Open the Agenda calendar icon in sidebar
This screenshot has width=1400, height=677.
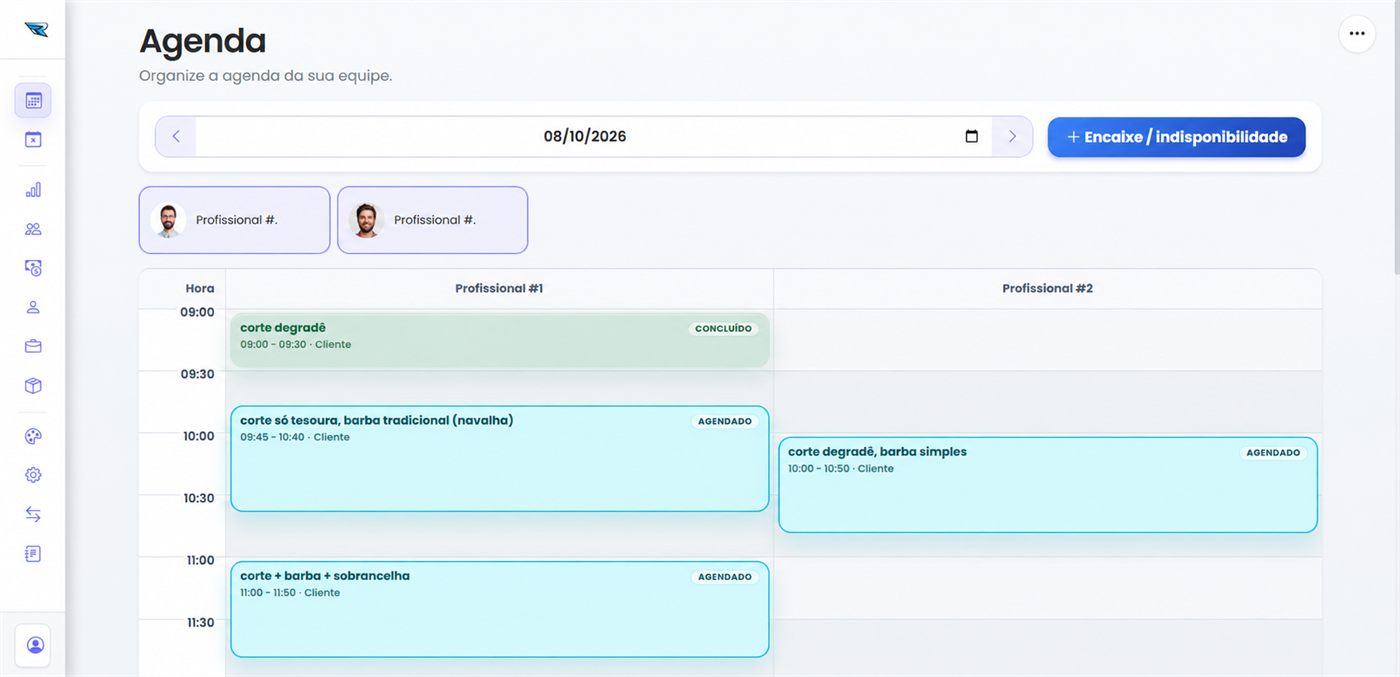pyautogui.click(x=33, y=101)
